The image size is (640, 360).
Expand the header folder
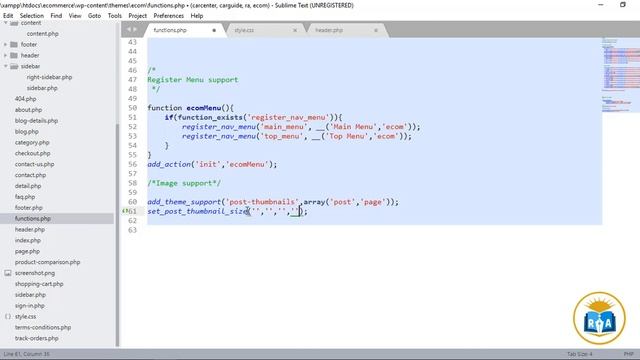tap(6, 55)
